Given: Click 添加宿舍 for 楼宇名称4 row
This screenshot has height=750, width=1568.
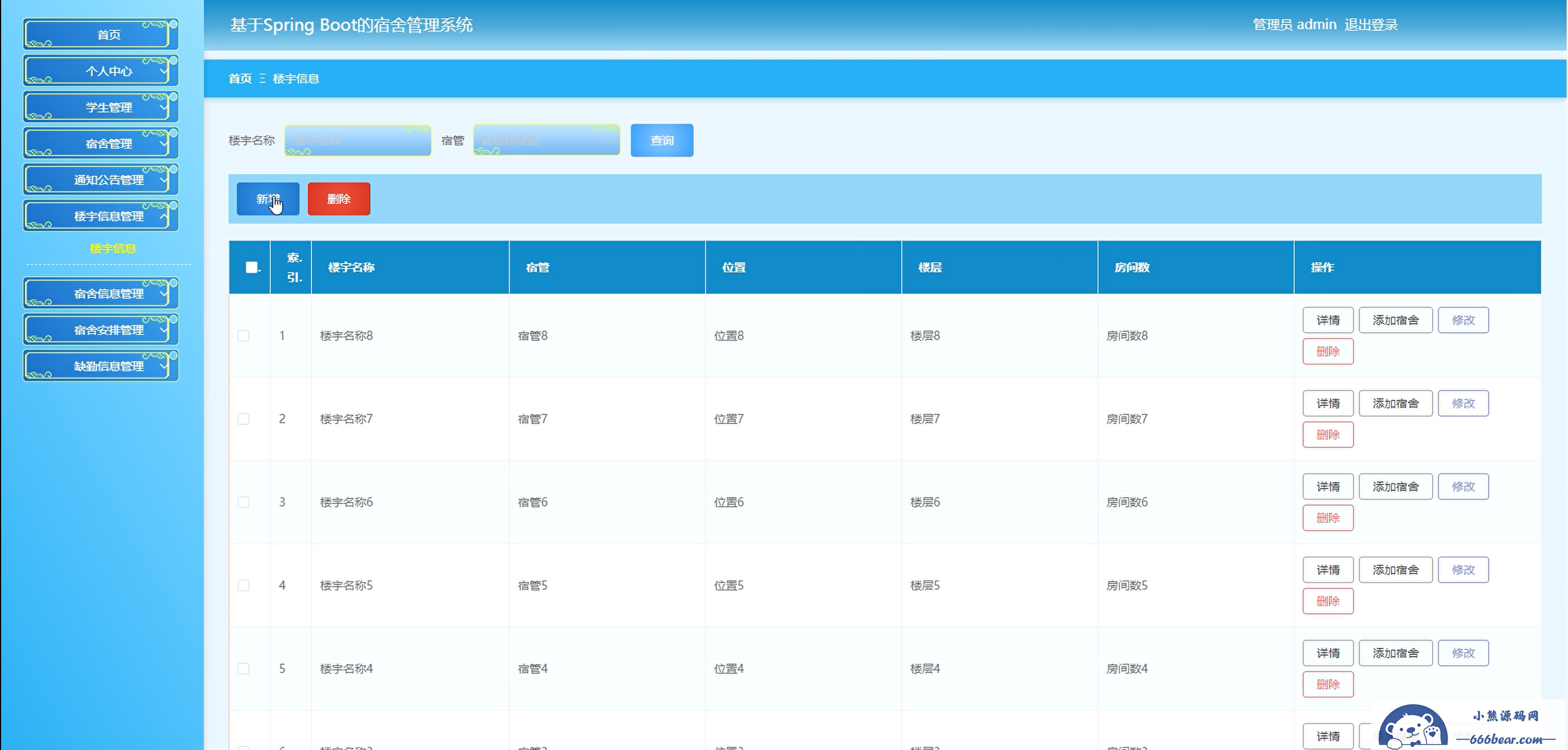Looking at the screenshot, I should [1396, 653].
